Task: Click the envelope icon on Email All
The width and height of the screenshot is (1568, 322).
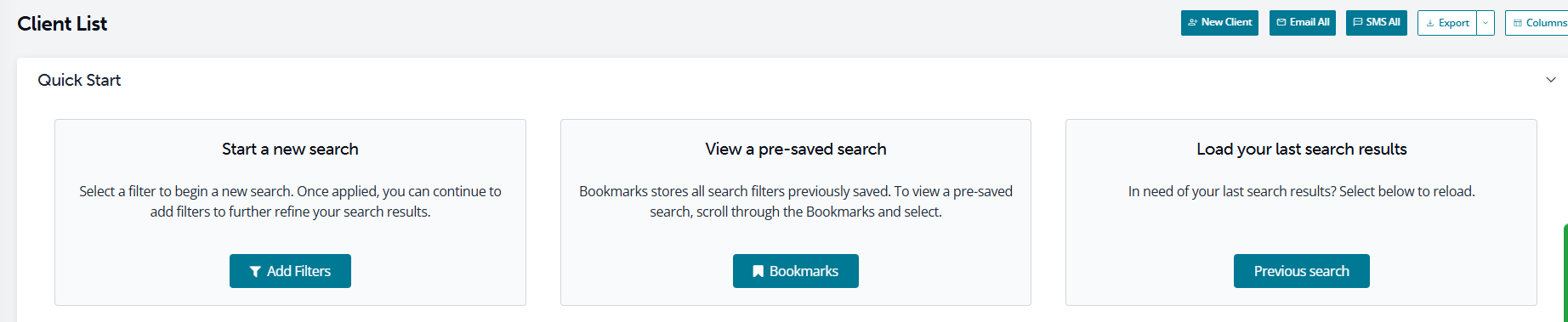Action: [x=1281, y=23]
